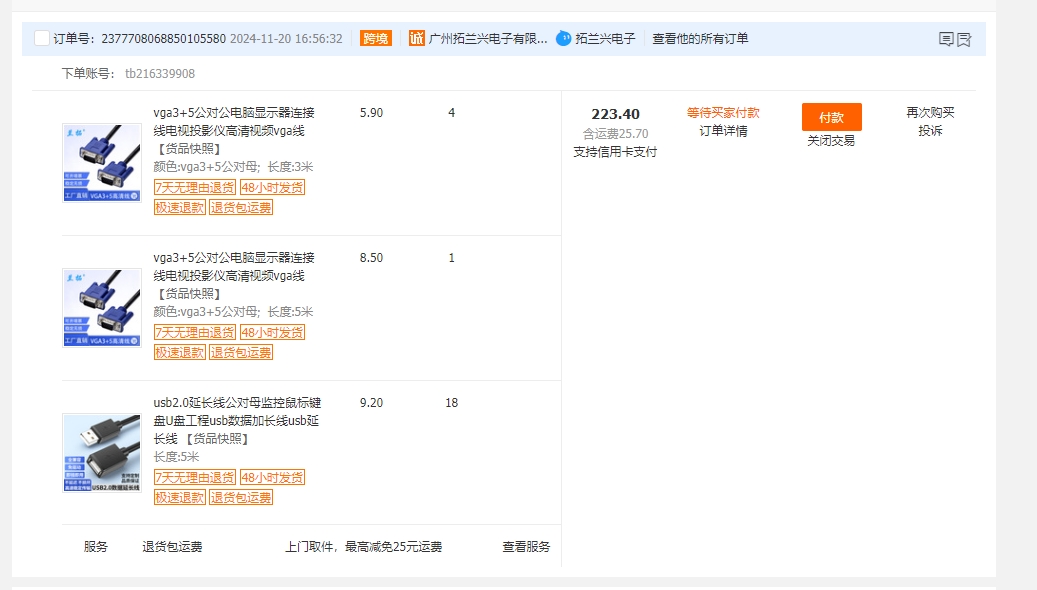Viewport: 1037px width, 590px height.
Task: Click 查看服务 link
Action: (x=526, y=547)
